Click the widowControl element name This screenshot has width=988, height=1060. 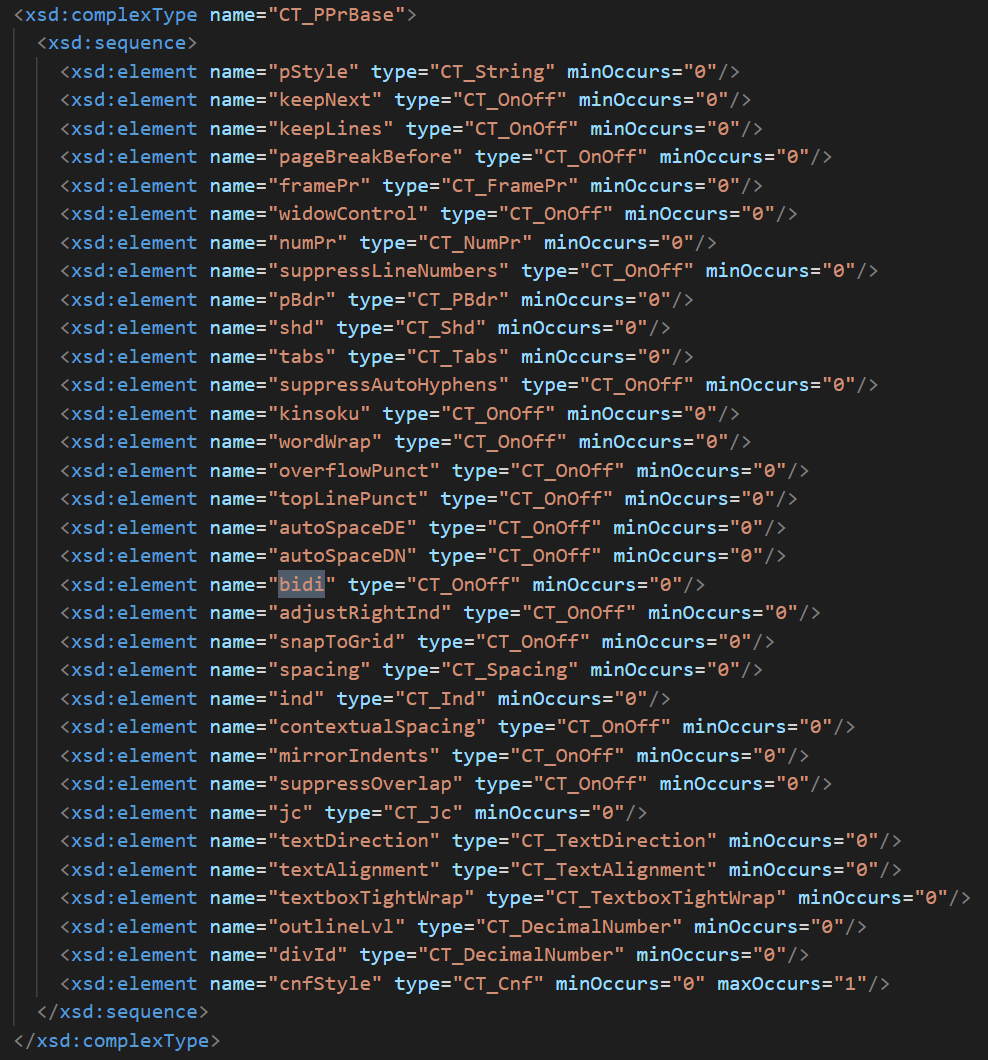[348, 214]
